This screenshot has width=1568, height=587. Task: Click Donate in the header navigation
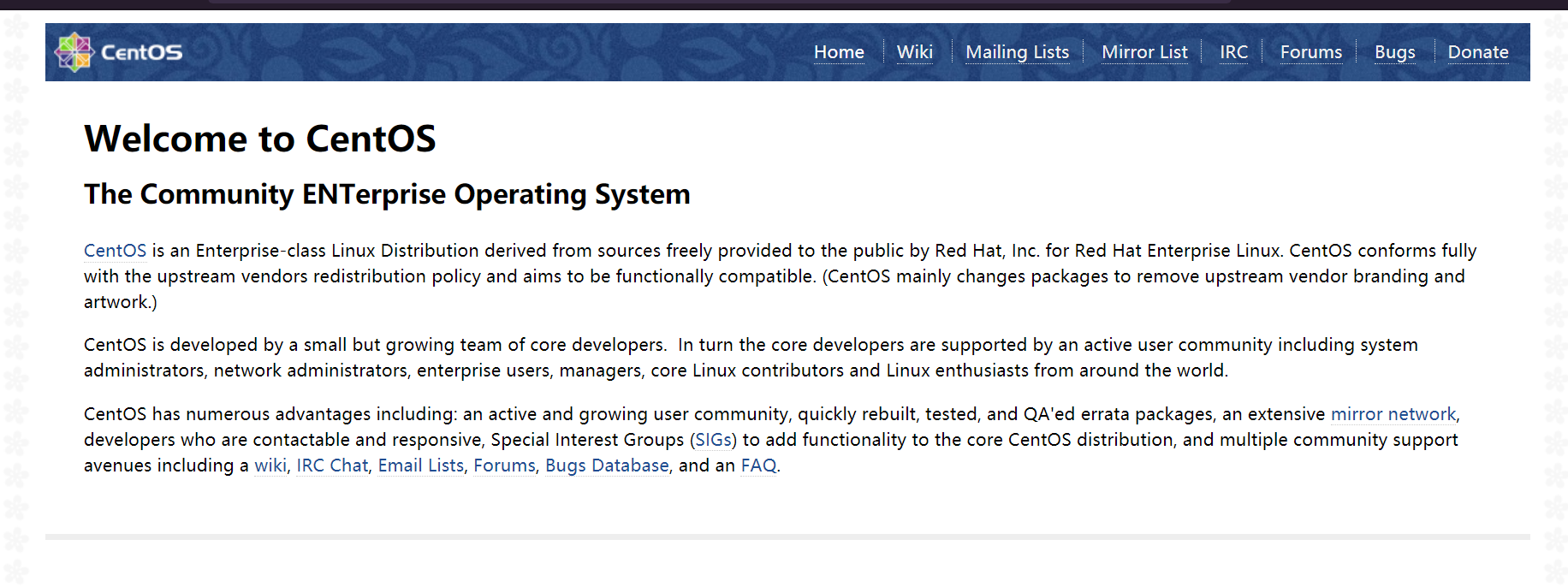tap(1477, 52)
